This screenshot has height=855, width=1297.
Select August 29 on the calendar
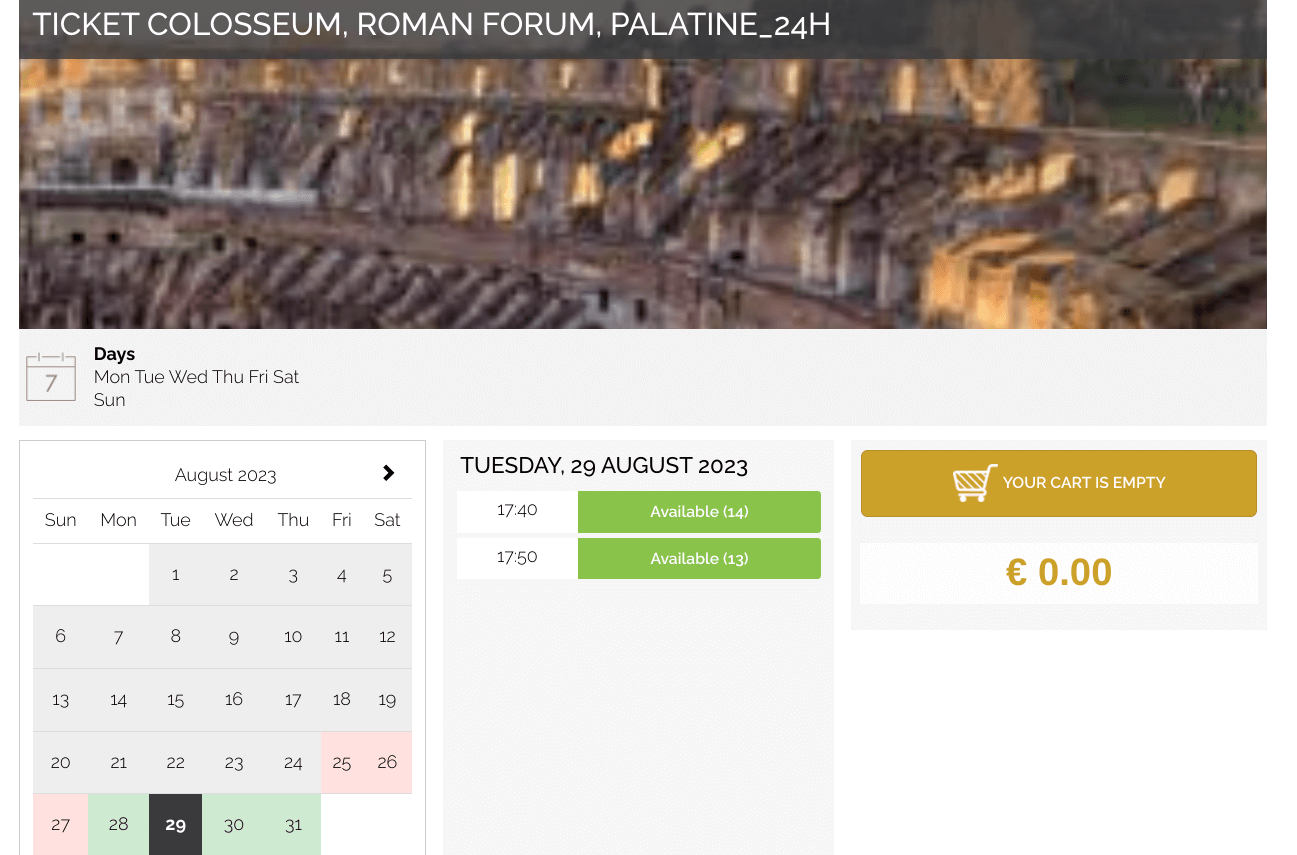[176, 824]
